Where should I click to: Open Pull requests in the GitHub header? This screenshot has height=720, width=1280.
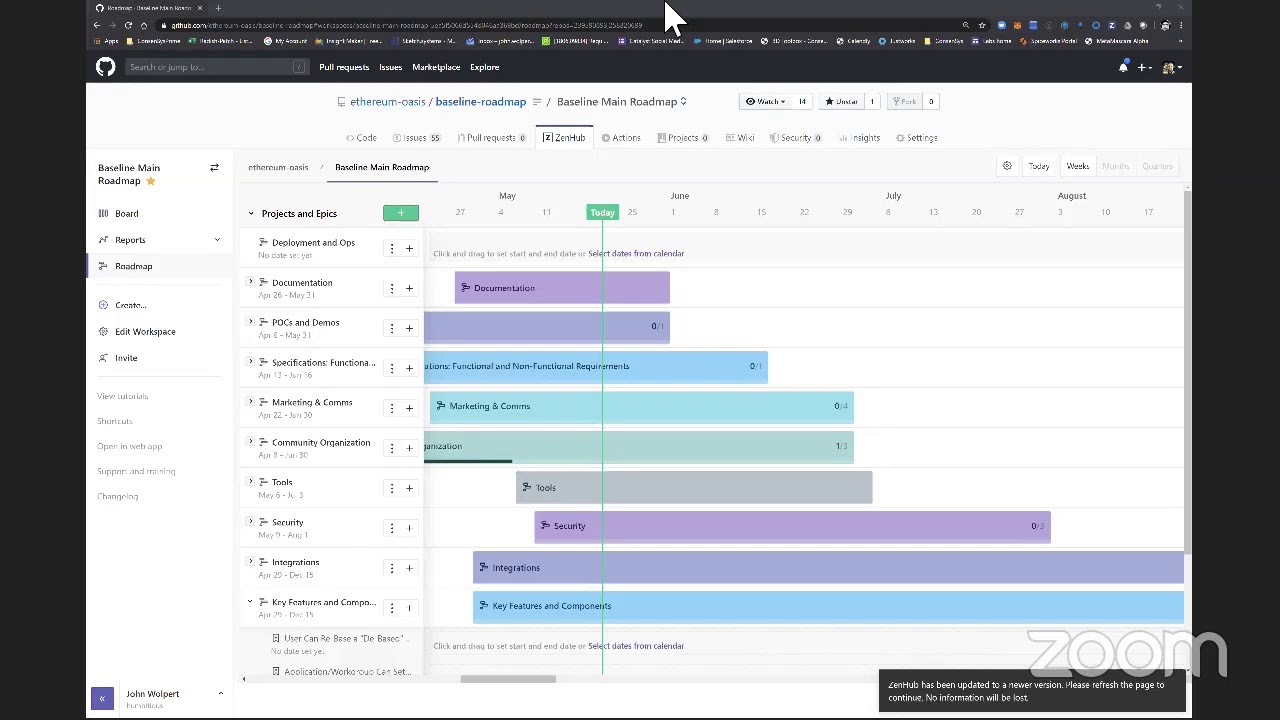pos(344,67)
